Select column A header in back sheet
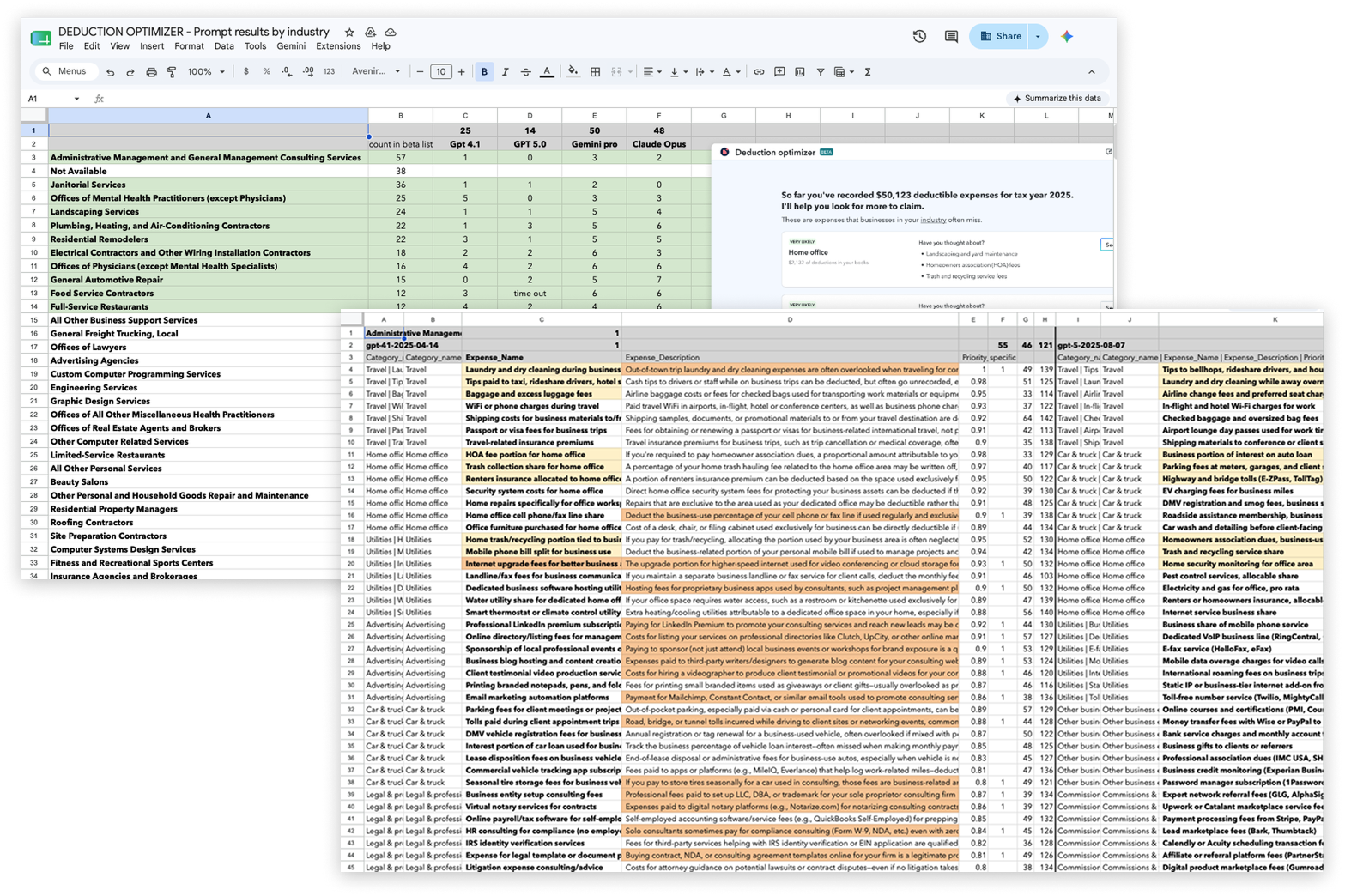1345x896 pixels. [208, 116]
